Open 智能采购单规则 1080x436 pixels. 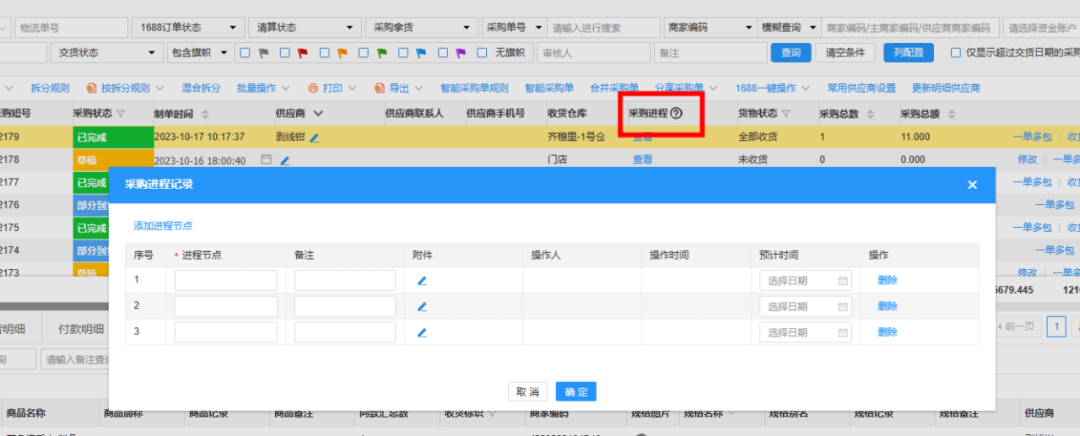pos(474,88)
